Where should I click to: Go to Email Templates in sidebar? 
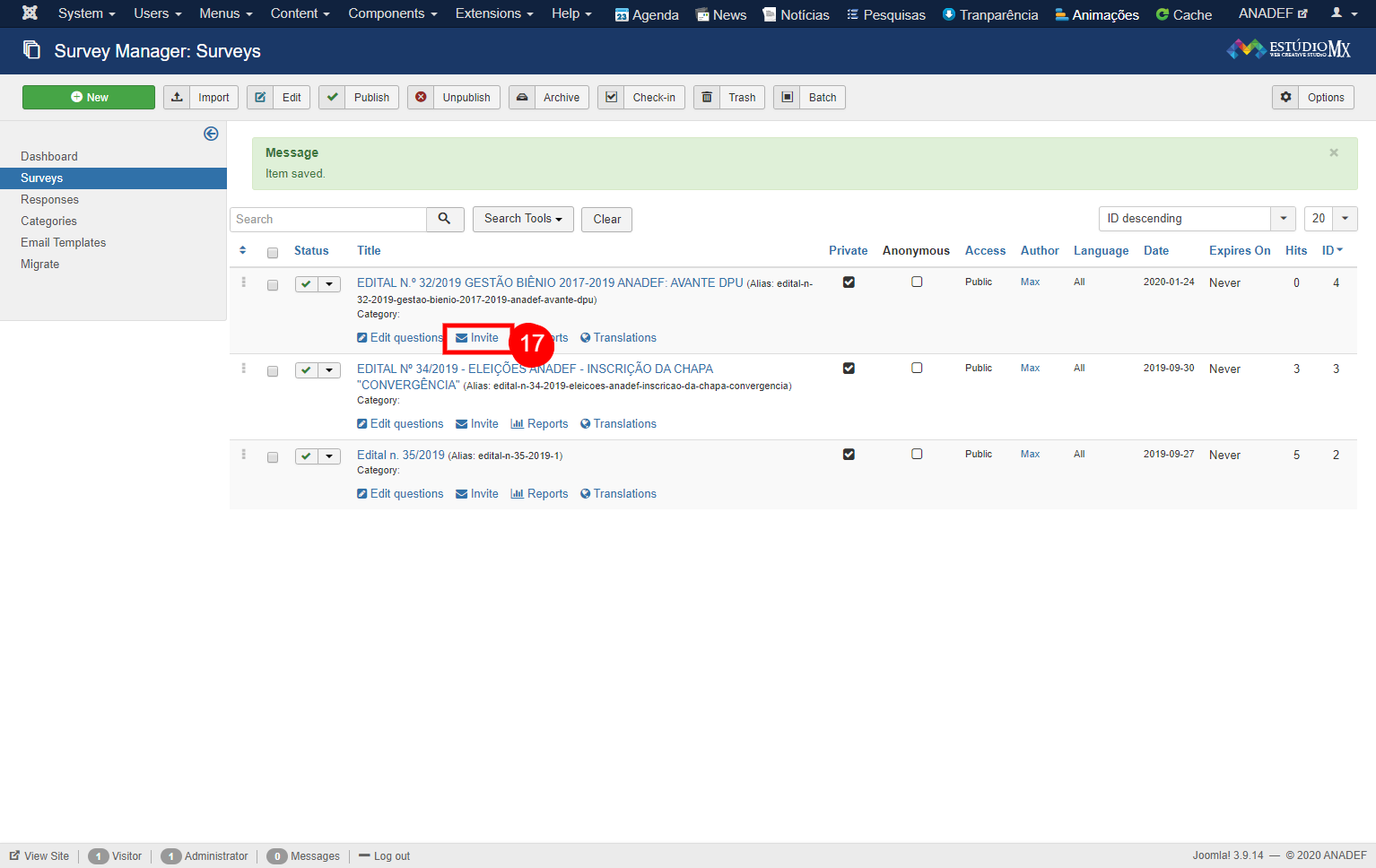coord(64,243)
